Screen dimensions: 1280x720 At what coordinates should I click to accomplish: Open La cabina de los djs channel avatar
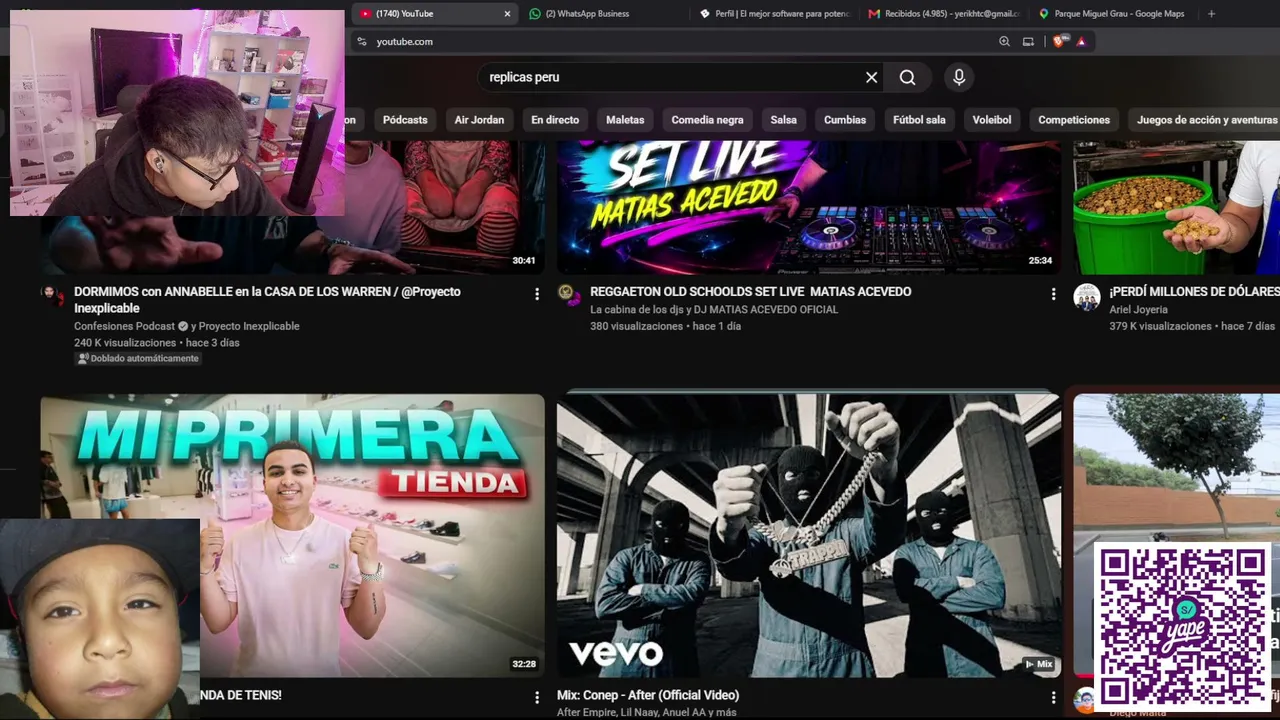569,296
